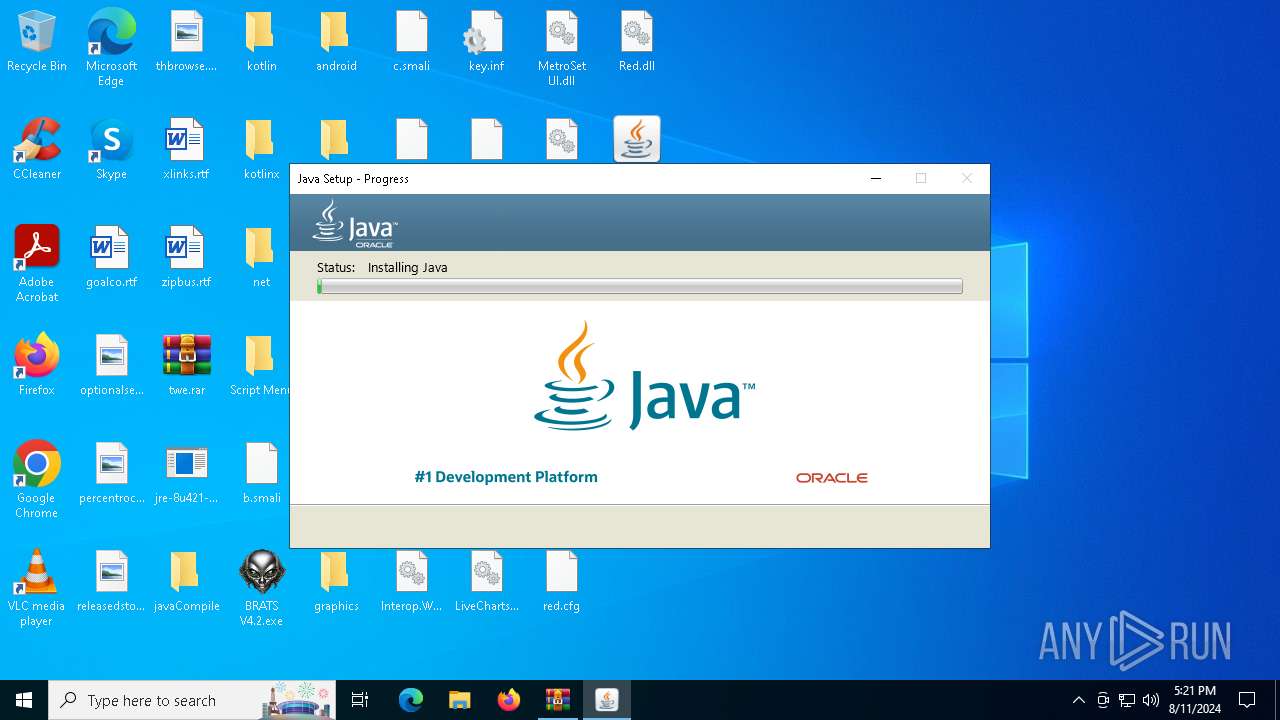Image resolution: width=1280 pixels, height=720 pixels.
Task: Click the "#1 Development Platform" text
Action: [x=506, y=477]
